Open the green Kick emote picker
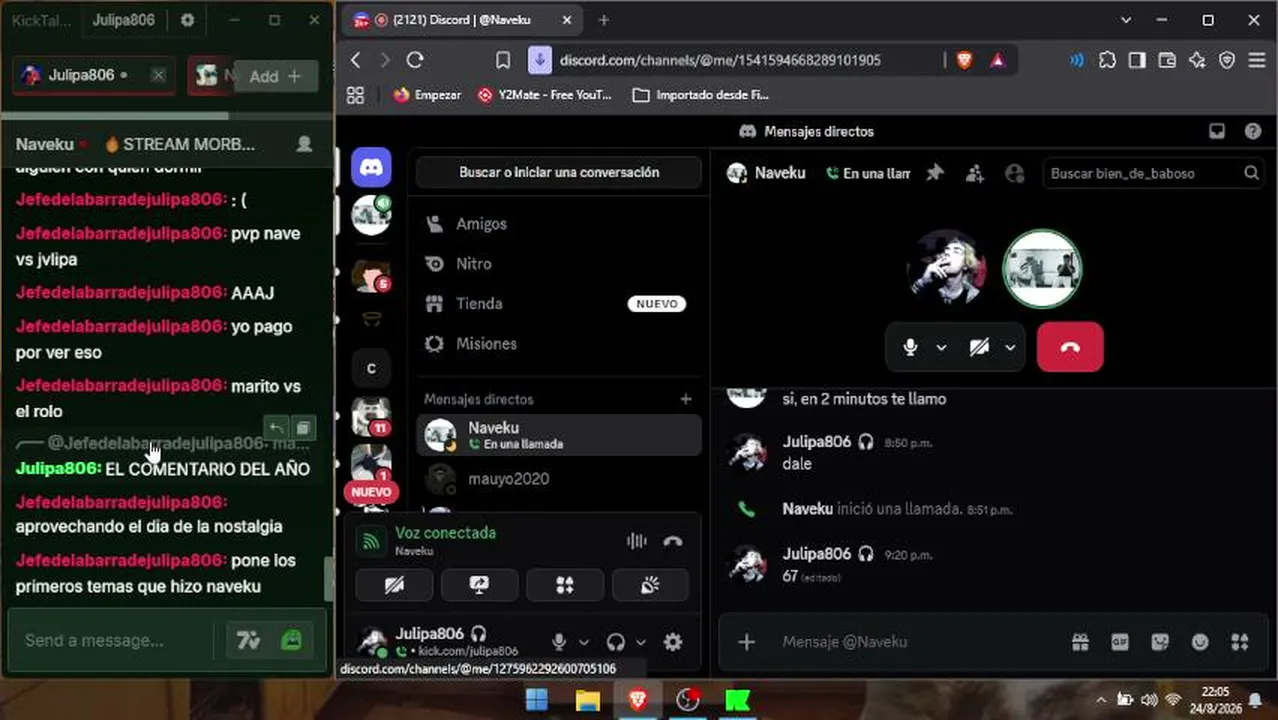The height and width of the screenshot is (720, 1278). (291, 640)
